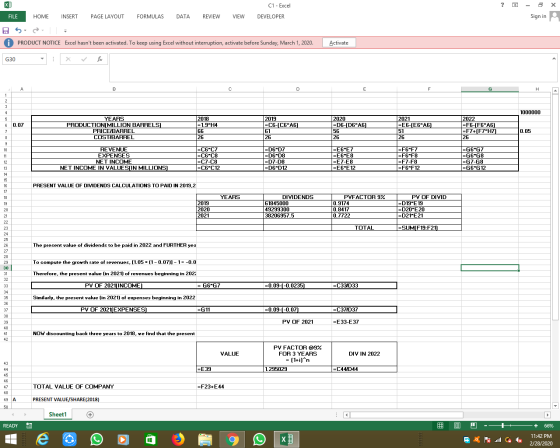
Task: Select the TOTAL VALUE OF COMPANY cell
Action: tap(114, 386)
